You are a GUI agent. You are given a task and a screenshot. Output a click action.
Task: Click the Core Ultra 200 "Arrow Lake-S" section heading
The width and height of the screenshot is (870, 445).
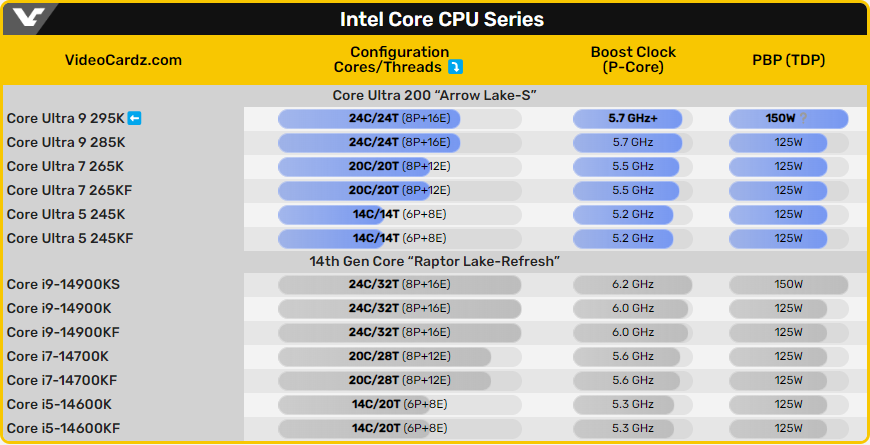pos(434,95)
